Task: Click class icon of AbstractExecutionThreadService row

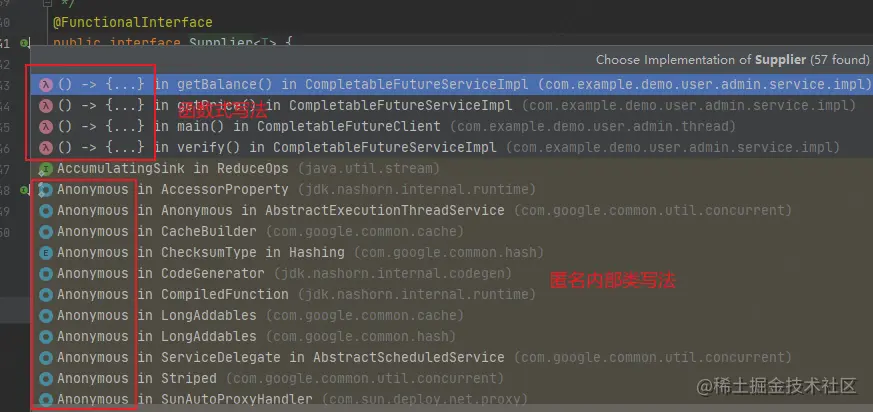Action: [x=46, y=210]
